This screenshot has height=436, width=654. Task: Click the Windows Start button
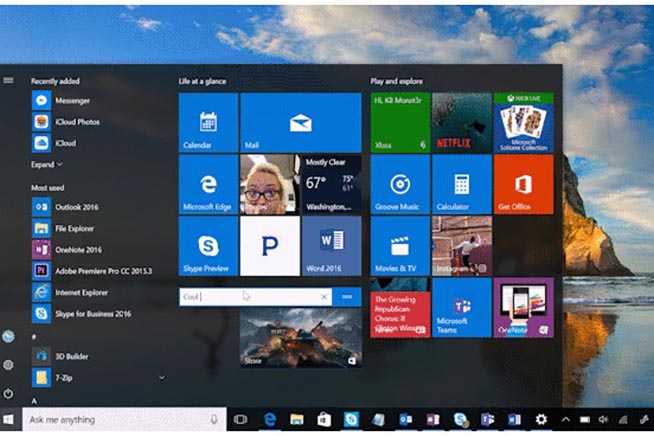point(9,419)
